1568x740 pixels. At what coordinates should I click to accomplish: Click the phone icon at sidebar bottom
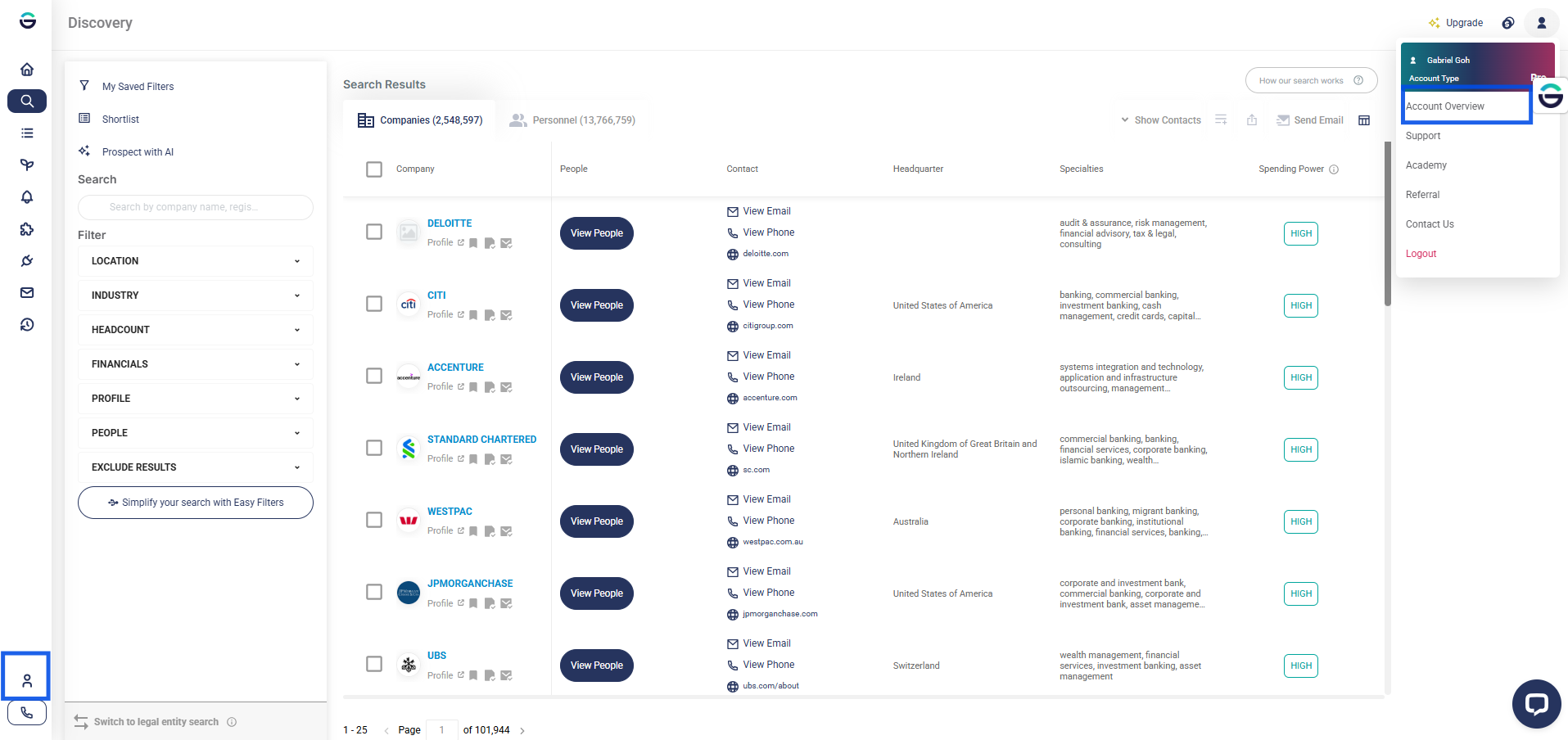pyautogui.click(x=27, y=713)
